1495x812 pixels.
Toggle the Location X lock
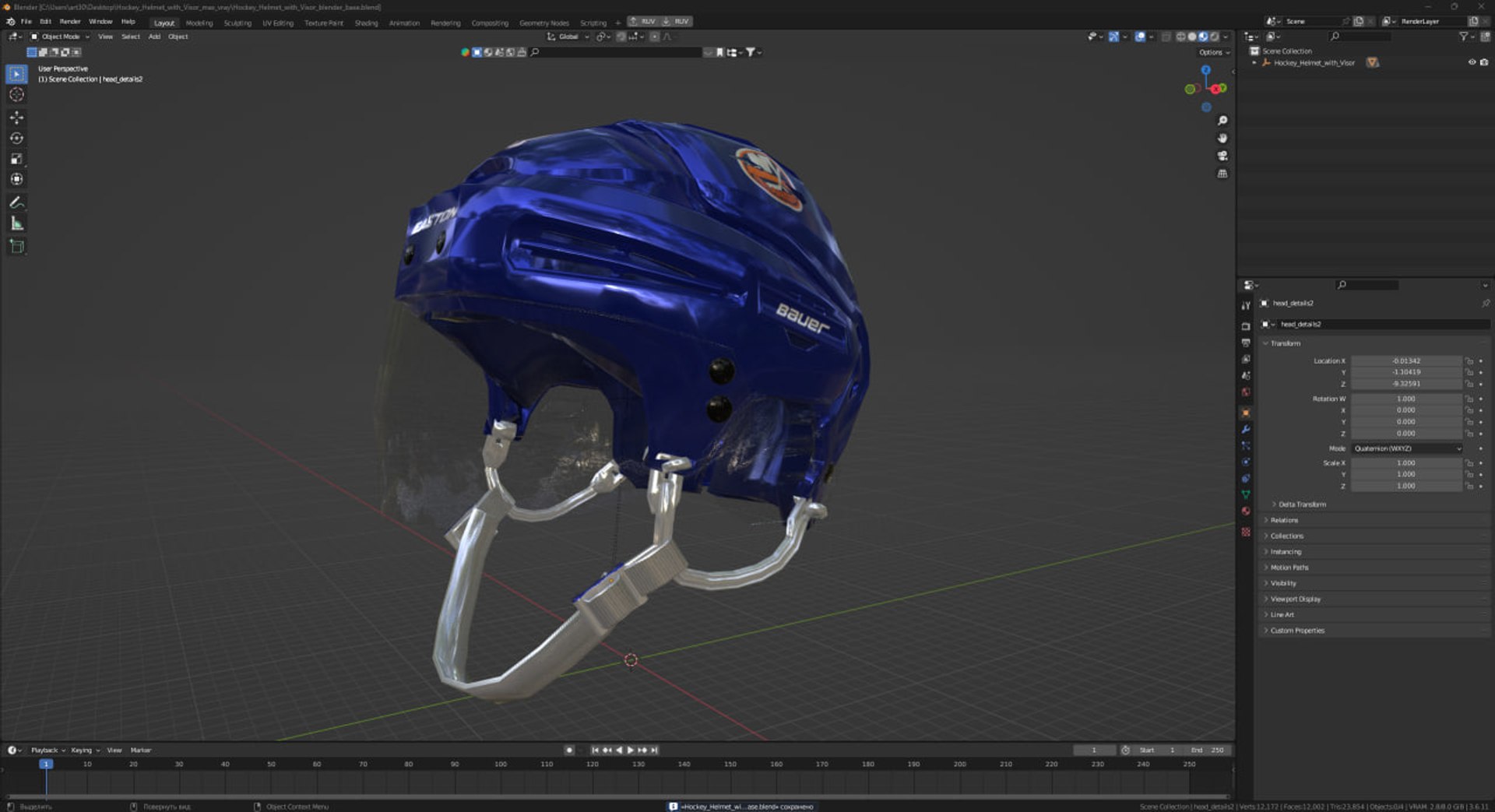coord(1469,361)
